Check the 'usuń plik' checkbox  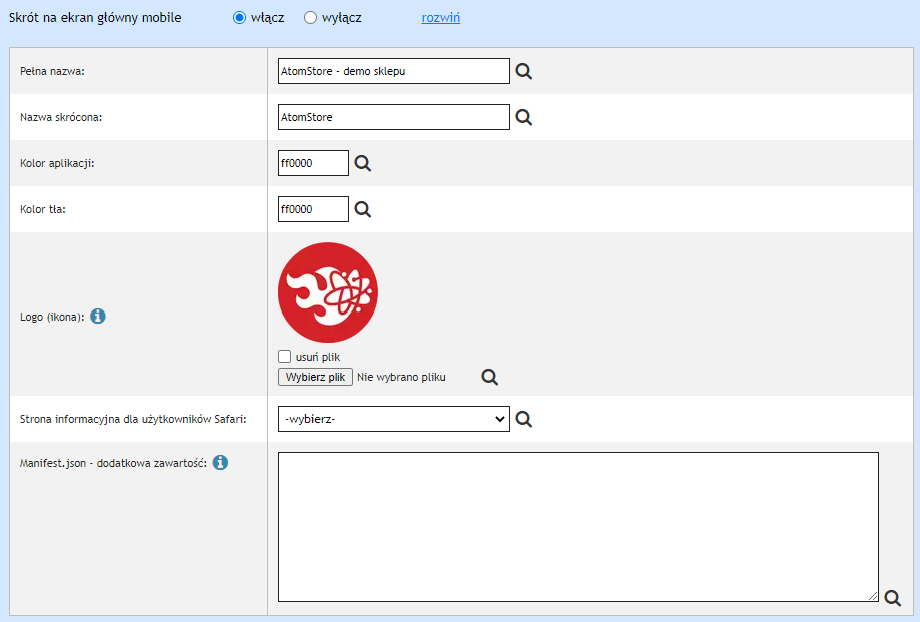[285, 356]
